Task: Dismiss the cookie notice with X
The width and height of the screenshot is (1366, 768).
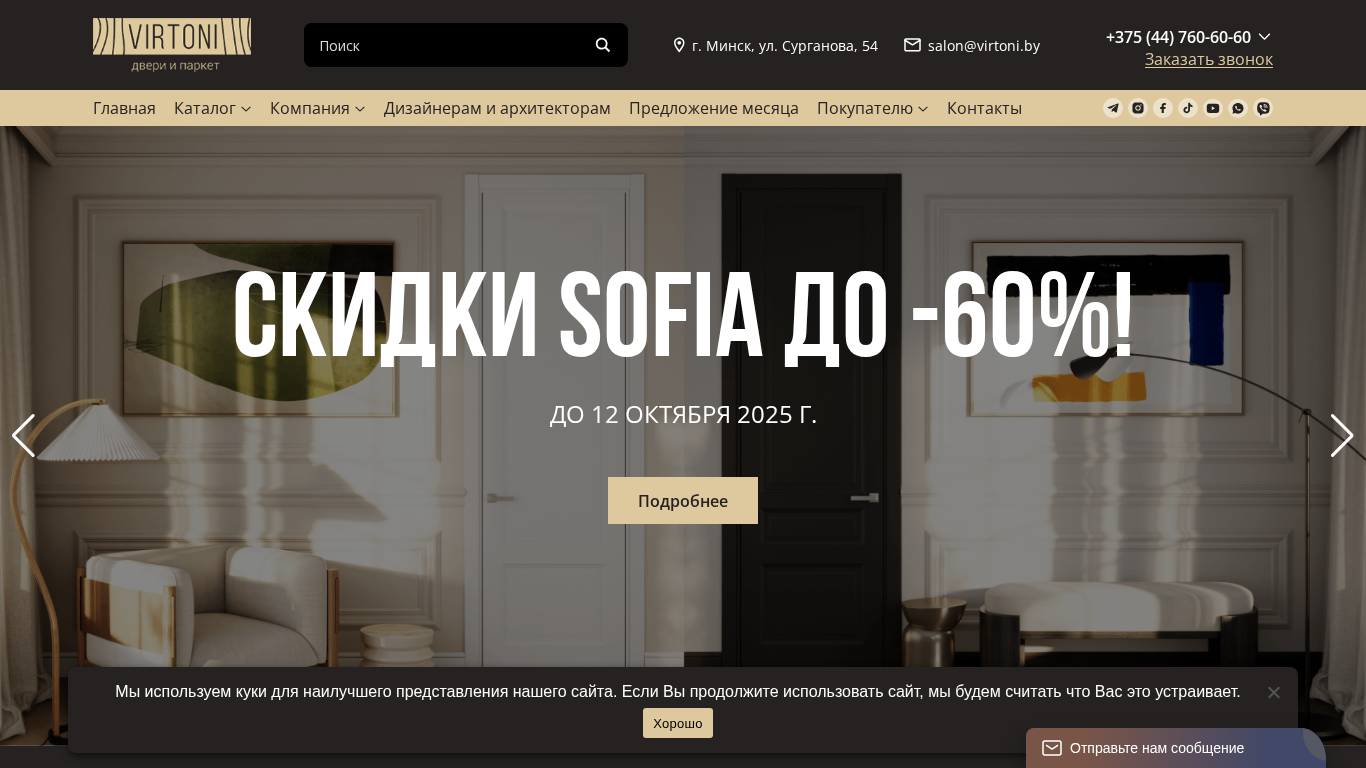Action: [1273, 692]
